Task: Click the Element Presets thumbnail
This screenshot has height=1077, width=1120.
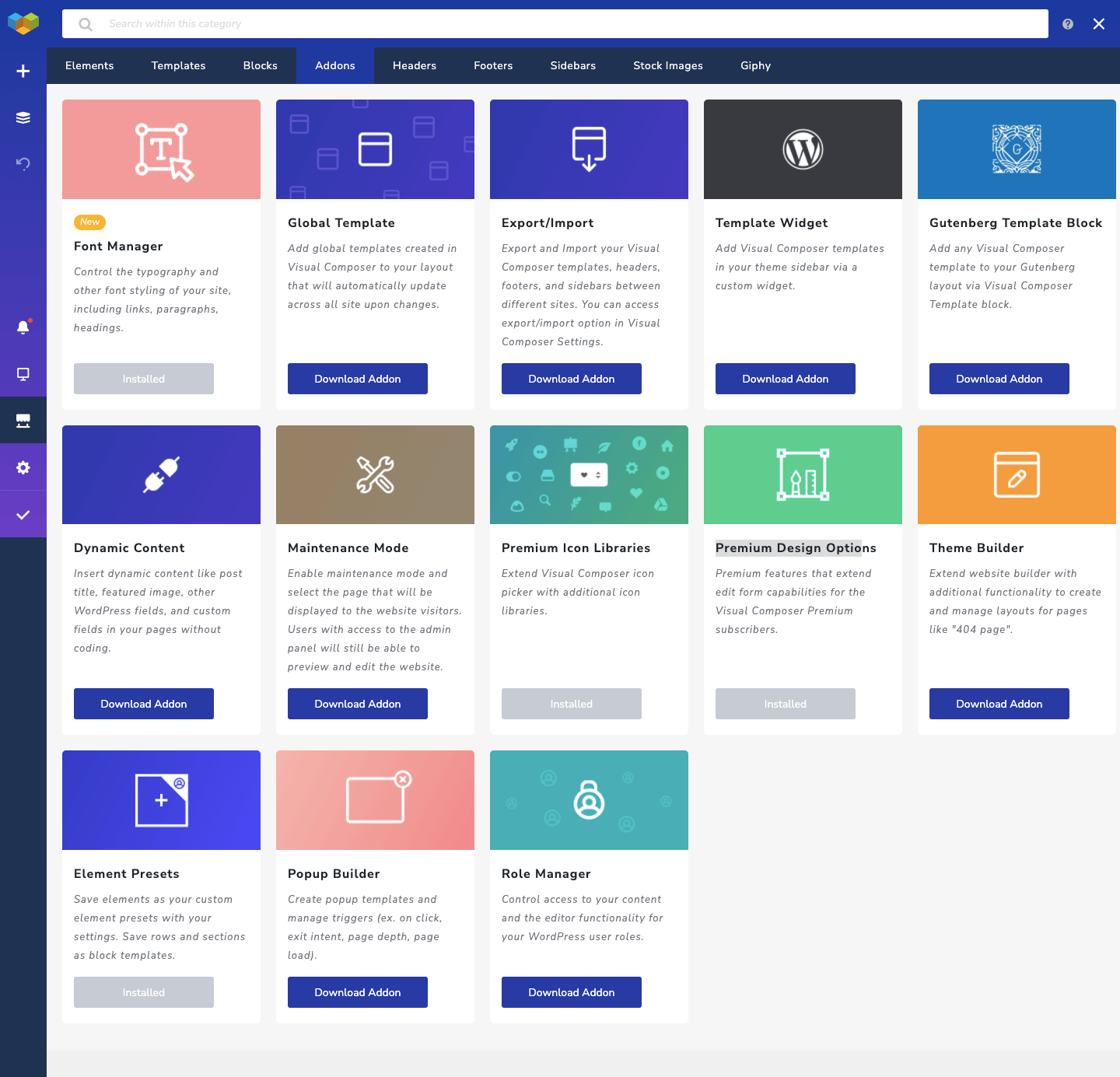Action: point(161,800)
